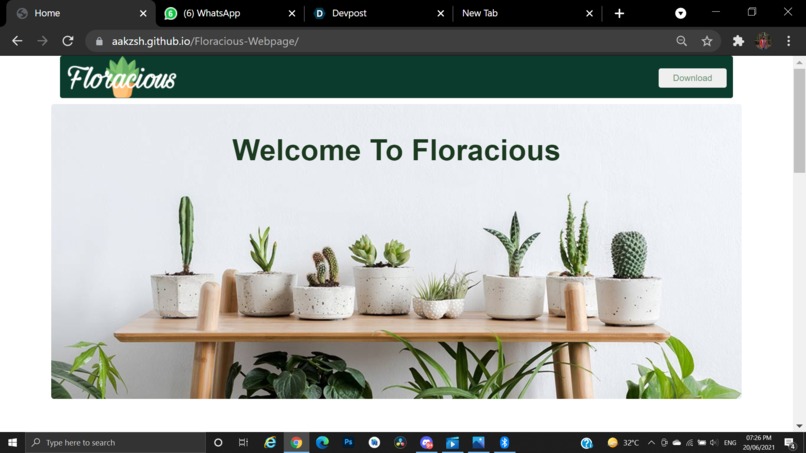Viewport: 806px width, 453px height.
Task: Click the Welcome To Floracious heading
Action: click(396, 150)
